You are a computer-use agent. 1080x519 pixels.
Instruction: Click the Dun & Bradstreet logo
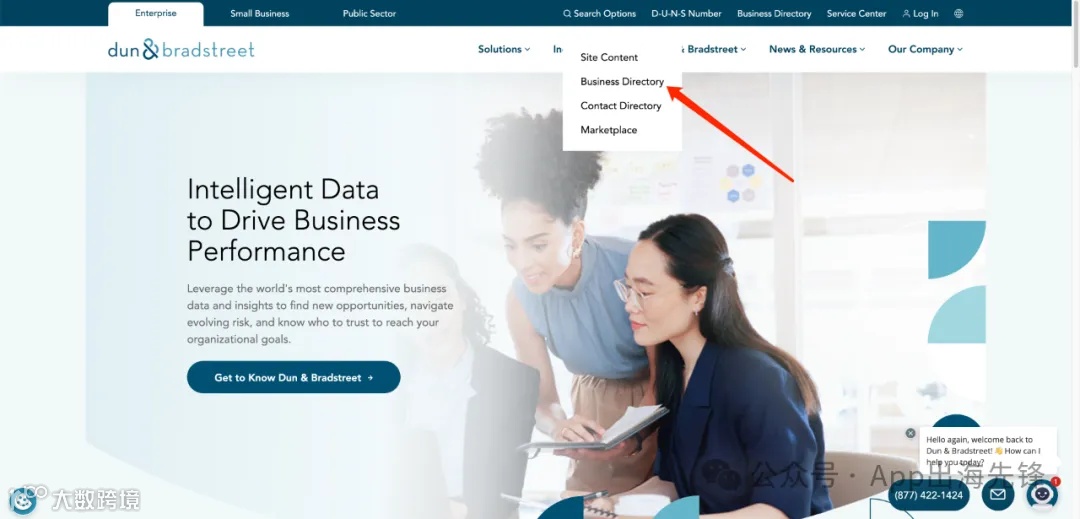[181, 49]
